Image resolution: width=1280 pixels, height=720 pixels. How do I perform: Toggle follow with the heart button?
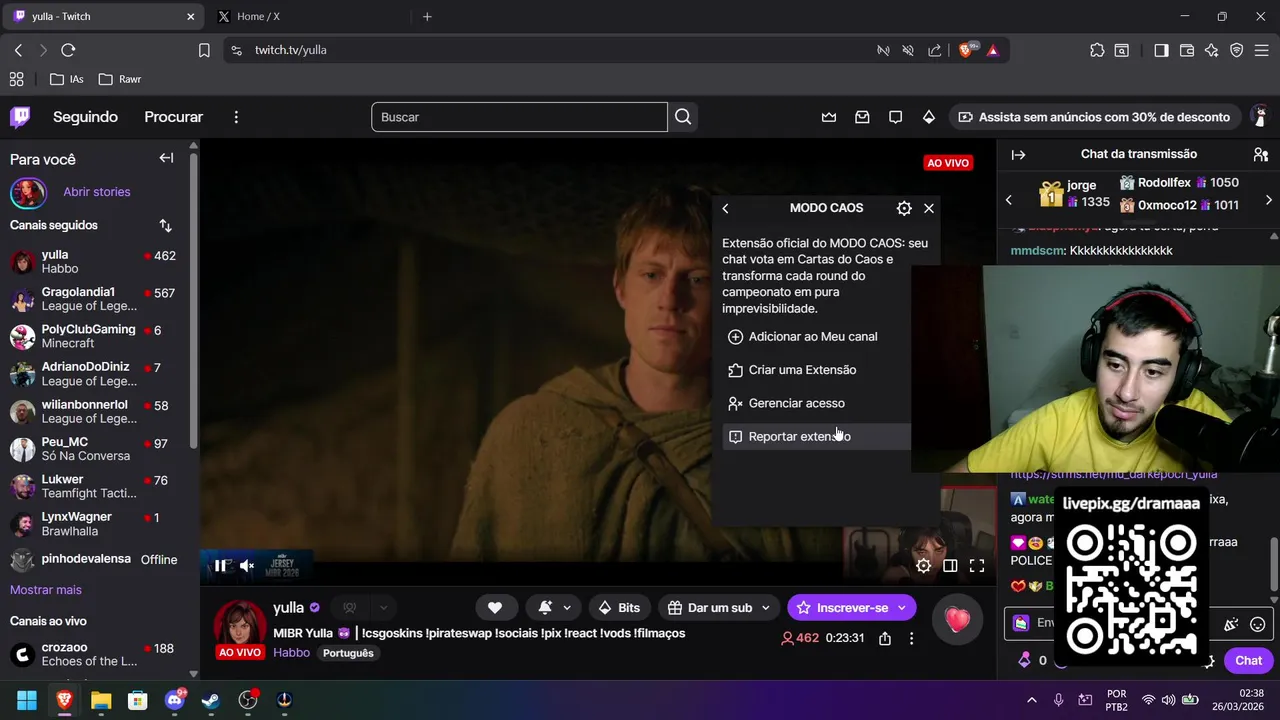coord(495,608)
